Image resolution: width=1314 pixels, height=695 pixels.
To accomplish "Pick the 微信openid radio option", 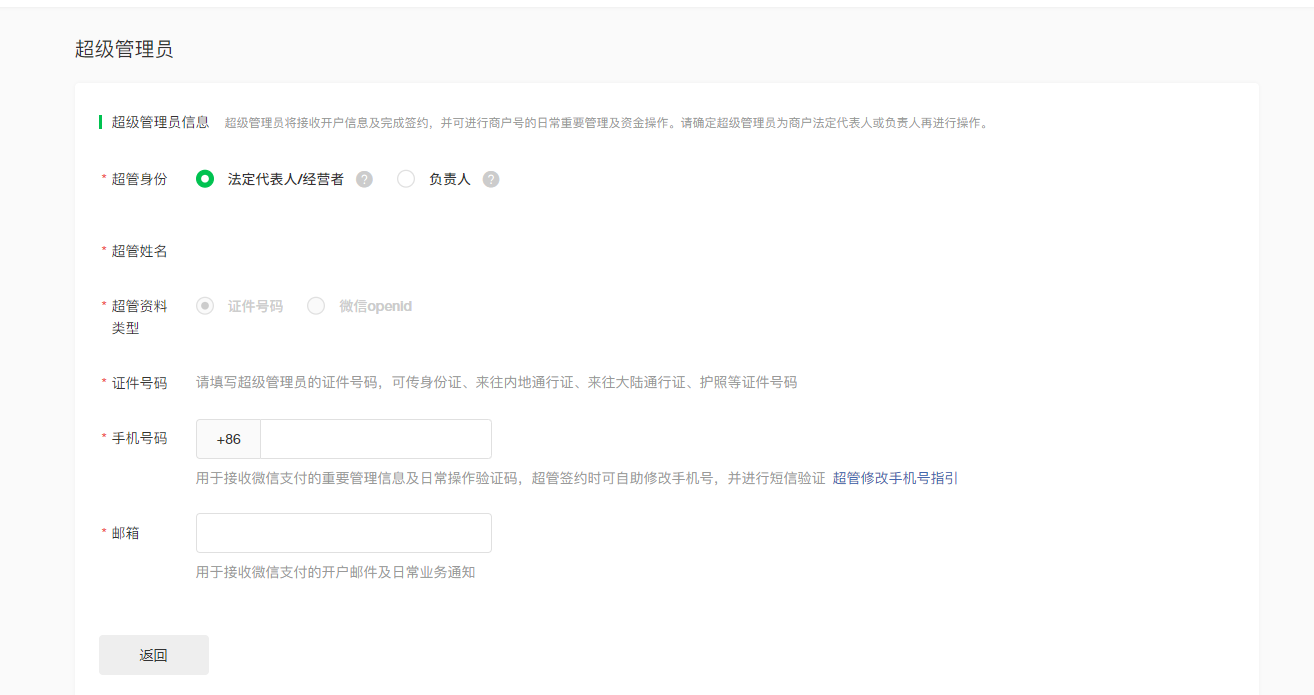I will click(316, 306).
